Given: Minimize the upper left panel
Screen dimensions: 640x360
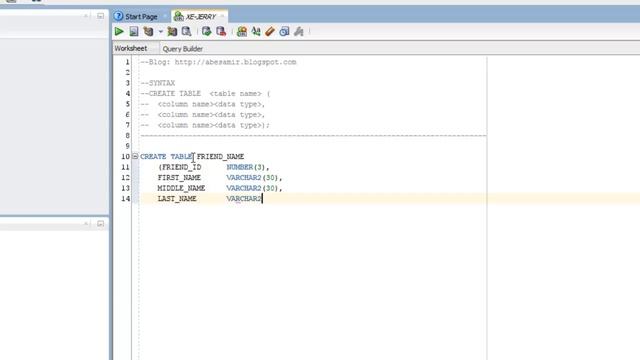Looking at the screenshot, I should [100, 16].
